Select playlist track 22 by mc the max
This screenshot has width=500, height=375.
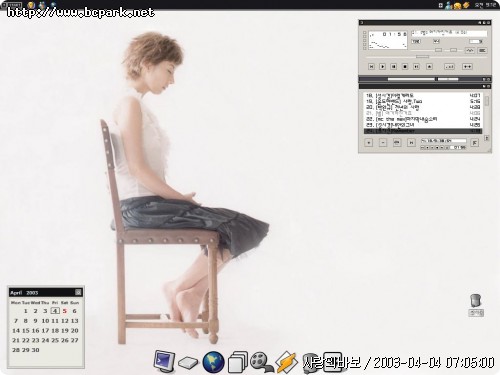[423, 119]
